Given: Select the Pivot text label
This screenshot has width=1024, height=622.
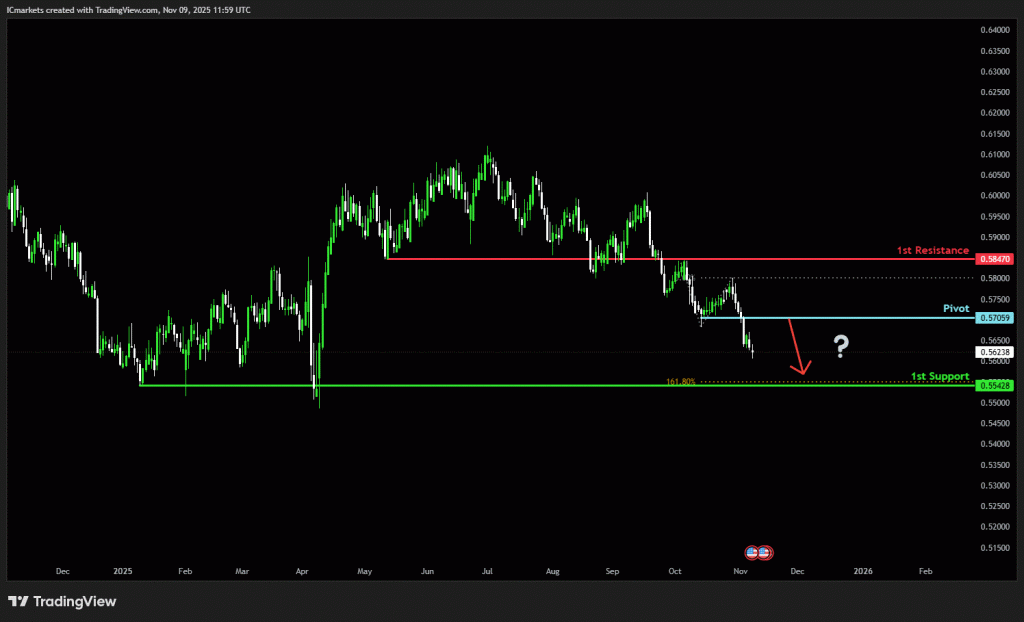Looking at the screenshot, I should point(955,309).
